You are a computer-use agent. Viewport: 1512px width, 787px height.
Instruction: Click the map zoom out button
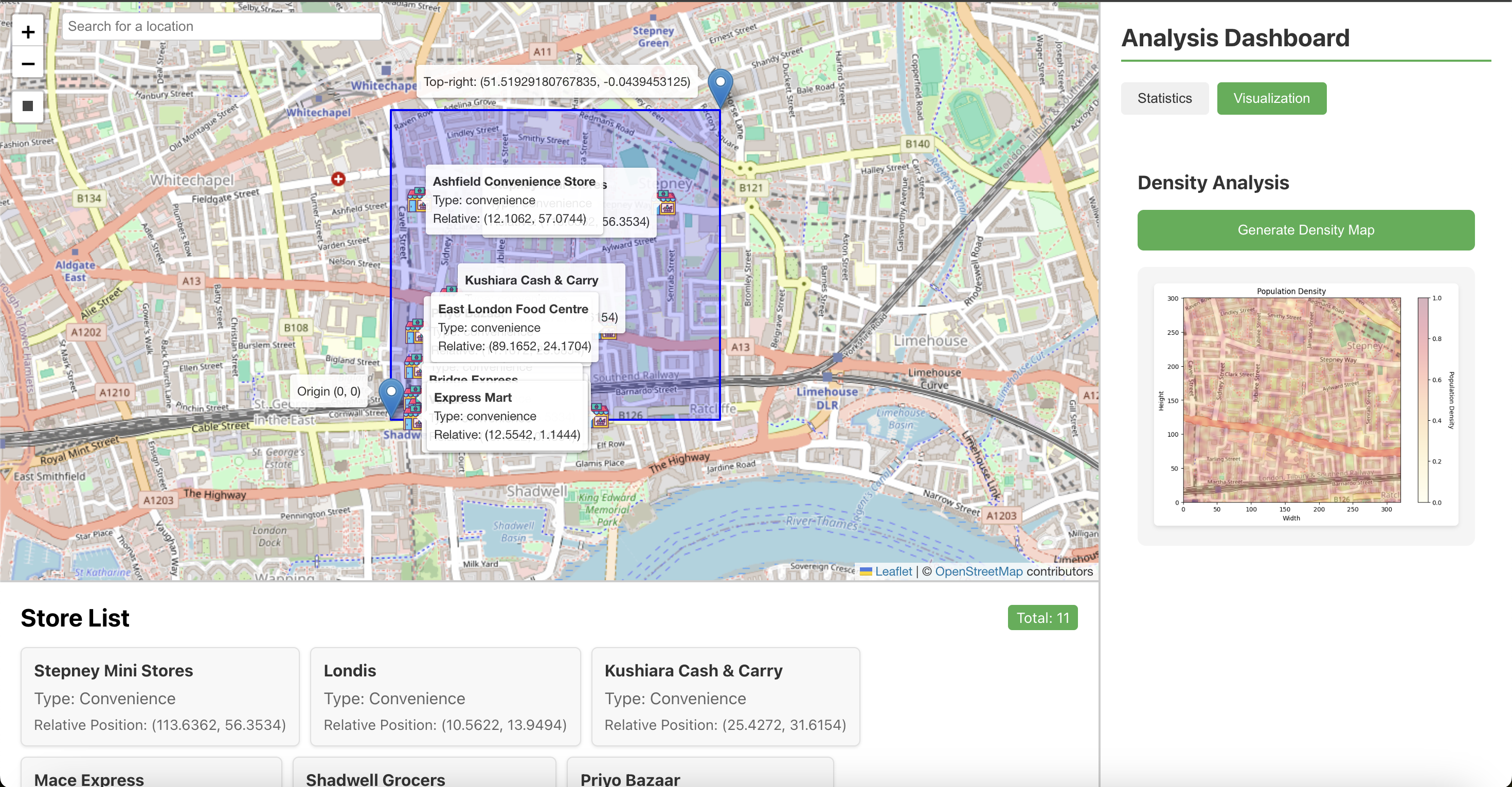[28, 63]
